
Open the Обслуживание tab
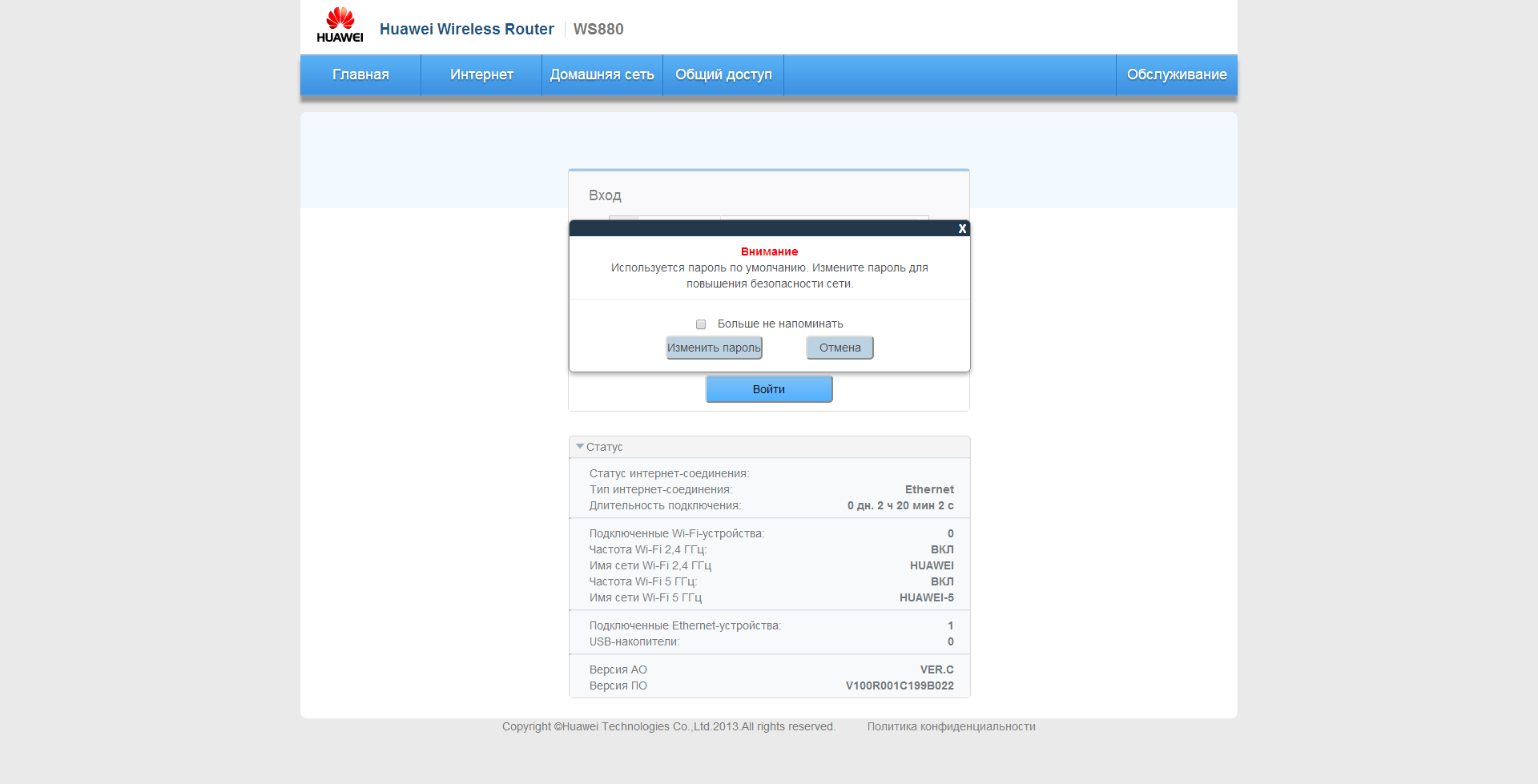click(1177, 74)
